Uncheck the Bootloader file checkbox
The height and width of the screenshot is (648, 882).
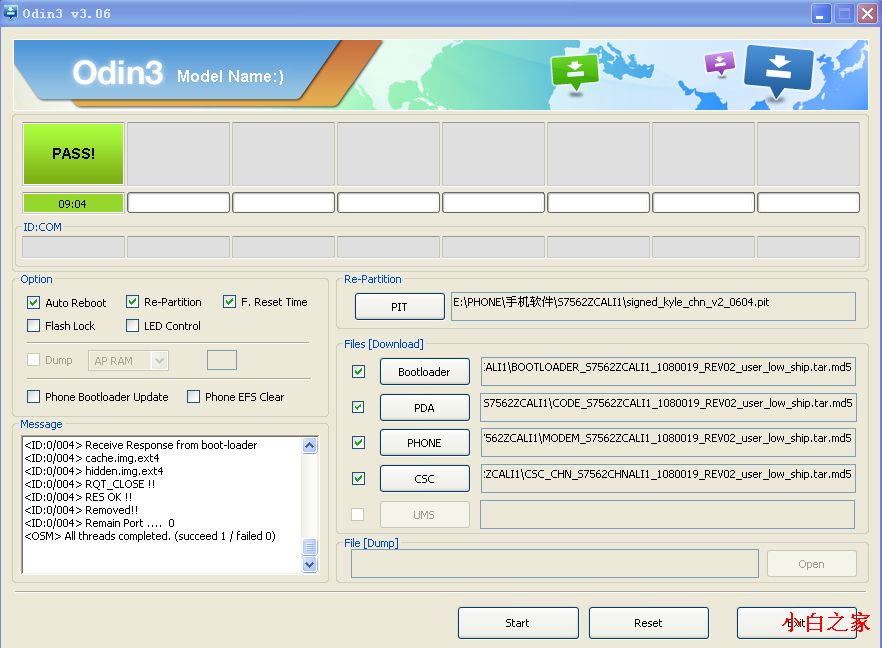click(x=358, y=372)
